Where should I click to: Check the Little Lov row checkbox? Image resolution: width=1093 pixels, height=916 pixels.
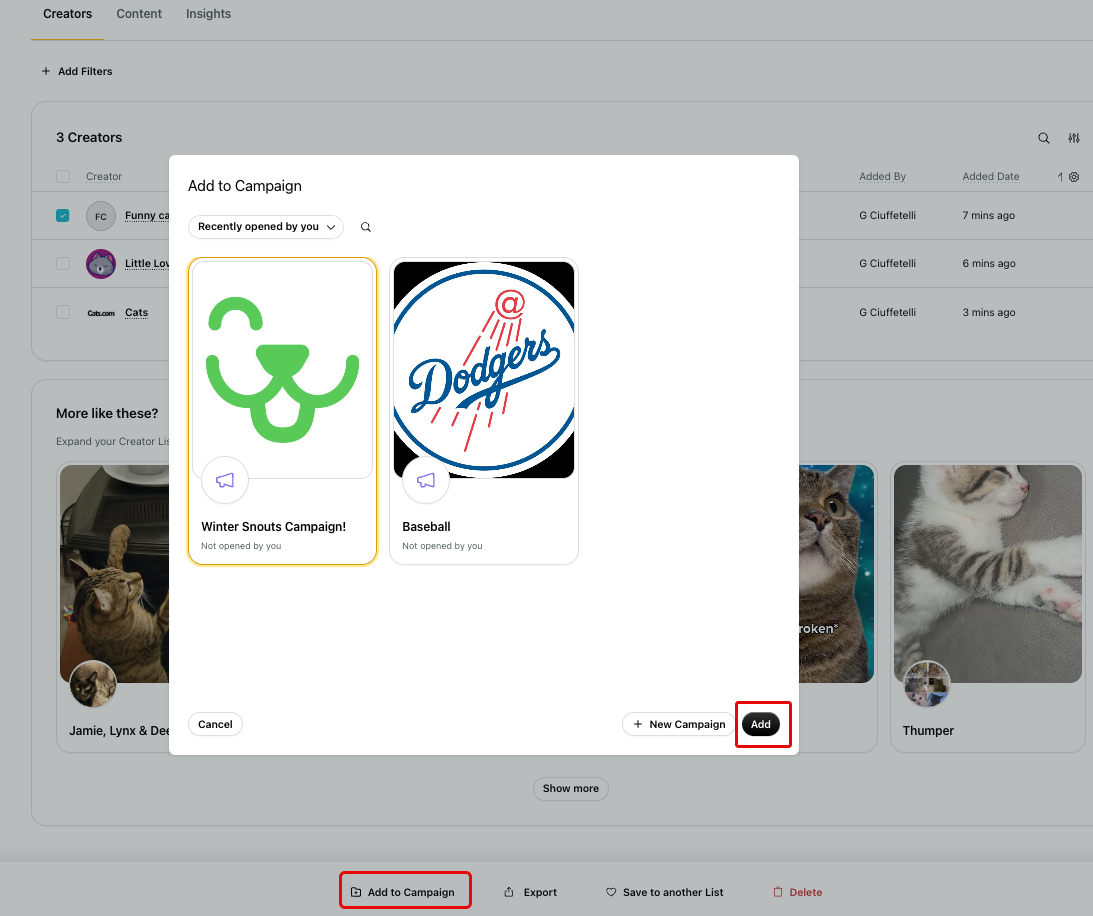click(63, 264)
